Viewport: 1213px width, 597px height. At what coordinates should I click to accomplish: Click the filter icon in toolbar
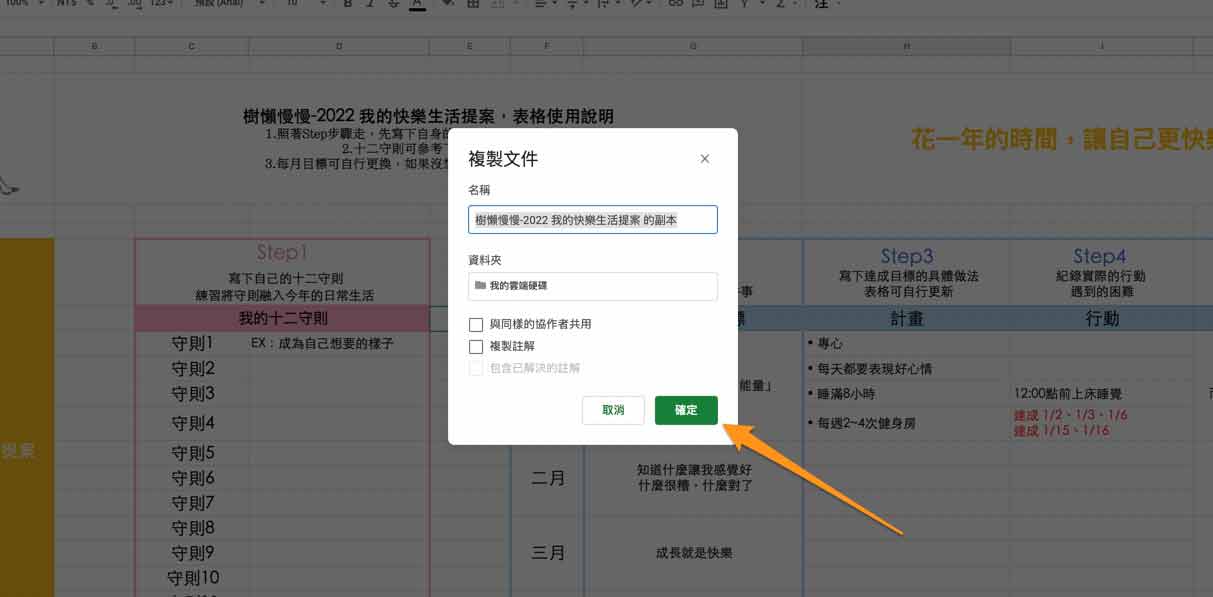tap(745, 4)
